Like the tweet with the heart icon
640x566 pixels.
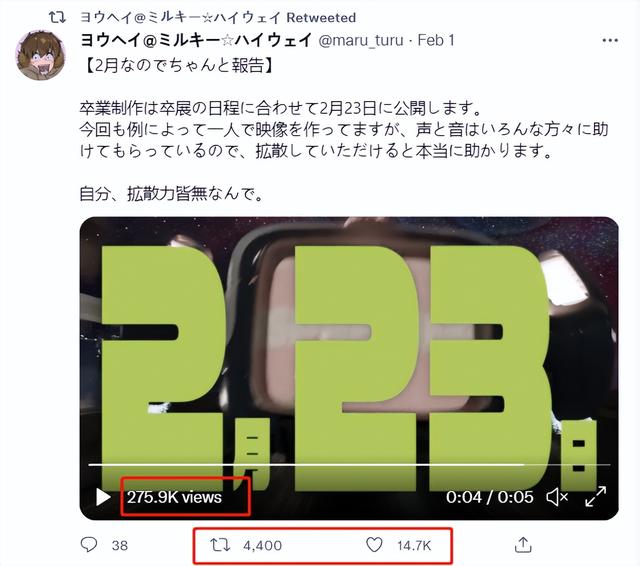pyautogui.click(x=374, y=545)
